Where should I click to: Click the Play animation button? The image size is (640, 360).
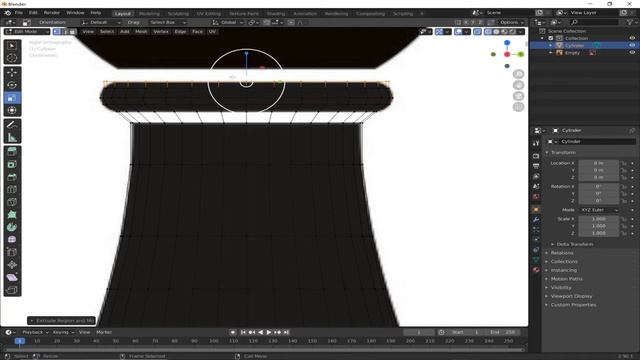click(269, 332)
